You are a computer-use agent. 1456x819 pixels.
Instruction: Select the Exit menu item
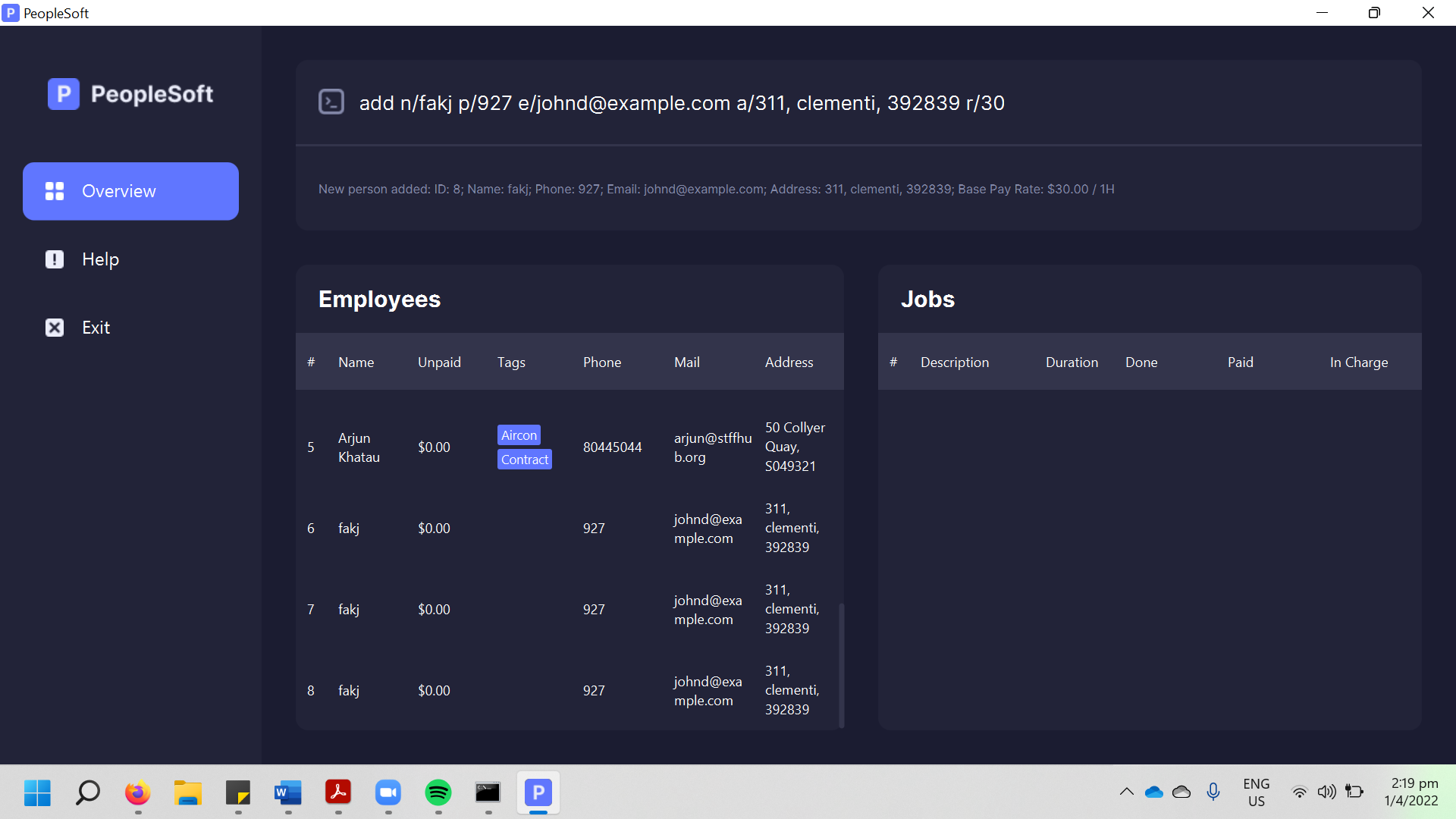tap(96, 328)
